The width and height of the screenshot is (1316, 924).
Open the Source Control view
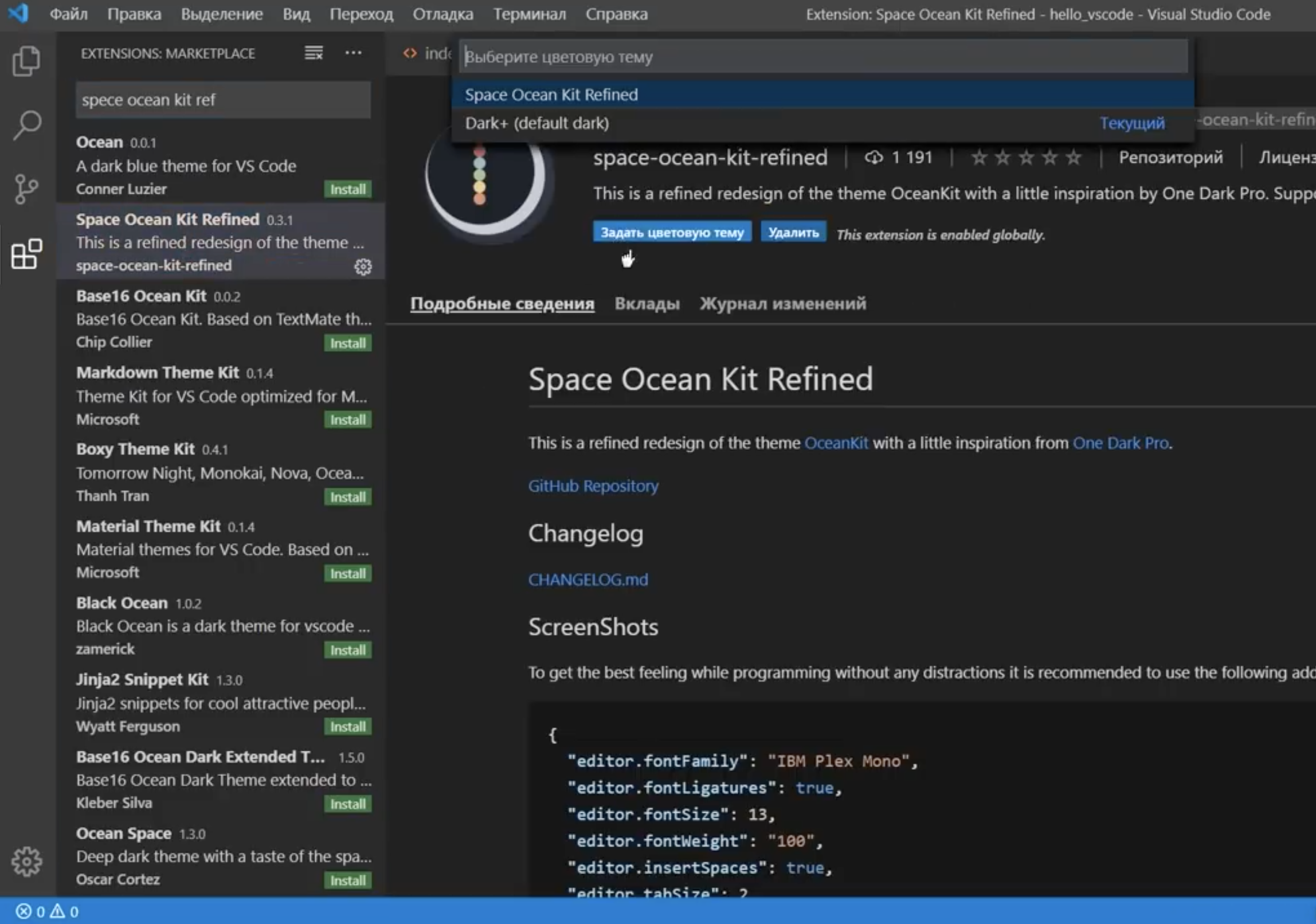26,189
